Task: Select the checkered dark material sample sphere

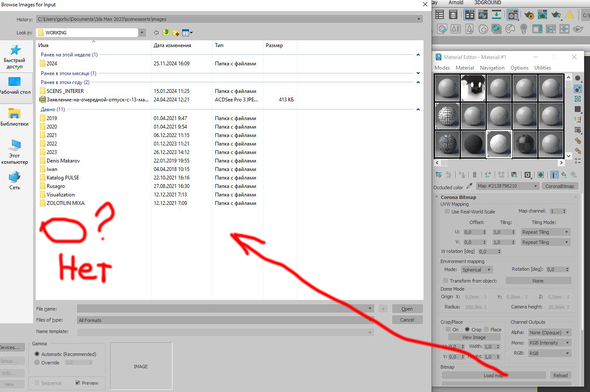Action: [525, 144]
